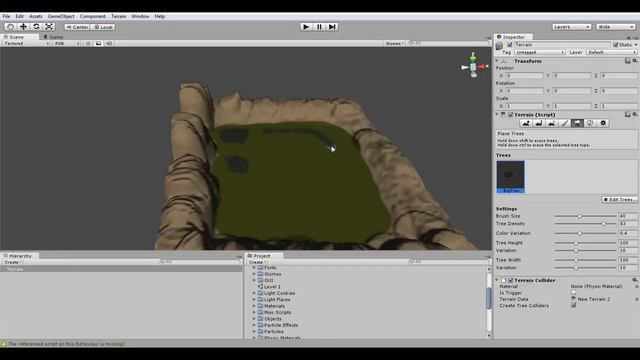Image resolution: width=640 pixels, height=360 pixels.
Task: Open the Assets menu
Action: point(36,16)
